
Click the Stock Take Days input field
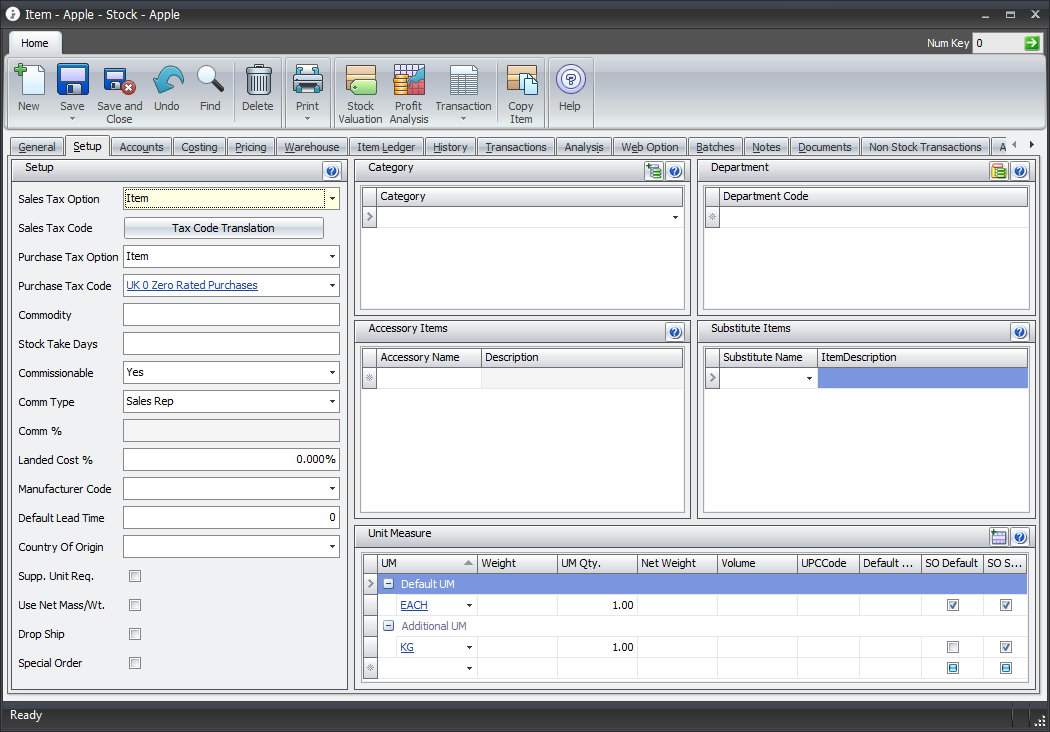pyautogui.click(x=231, y=344)
